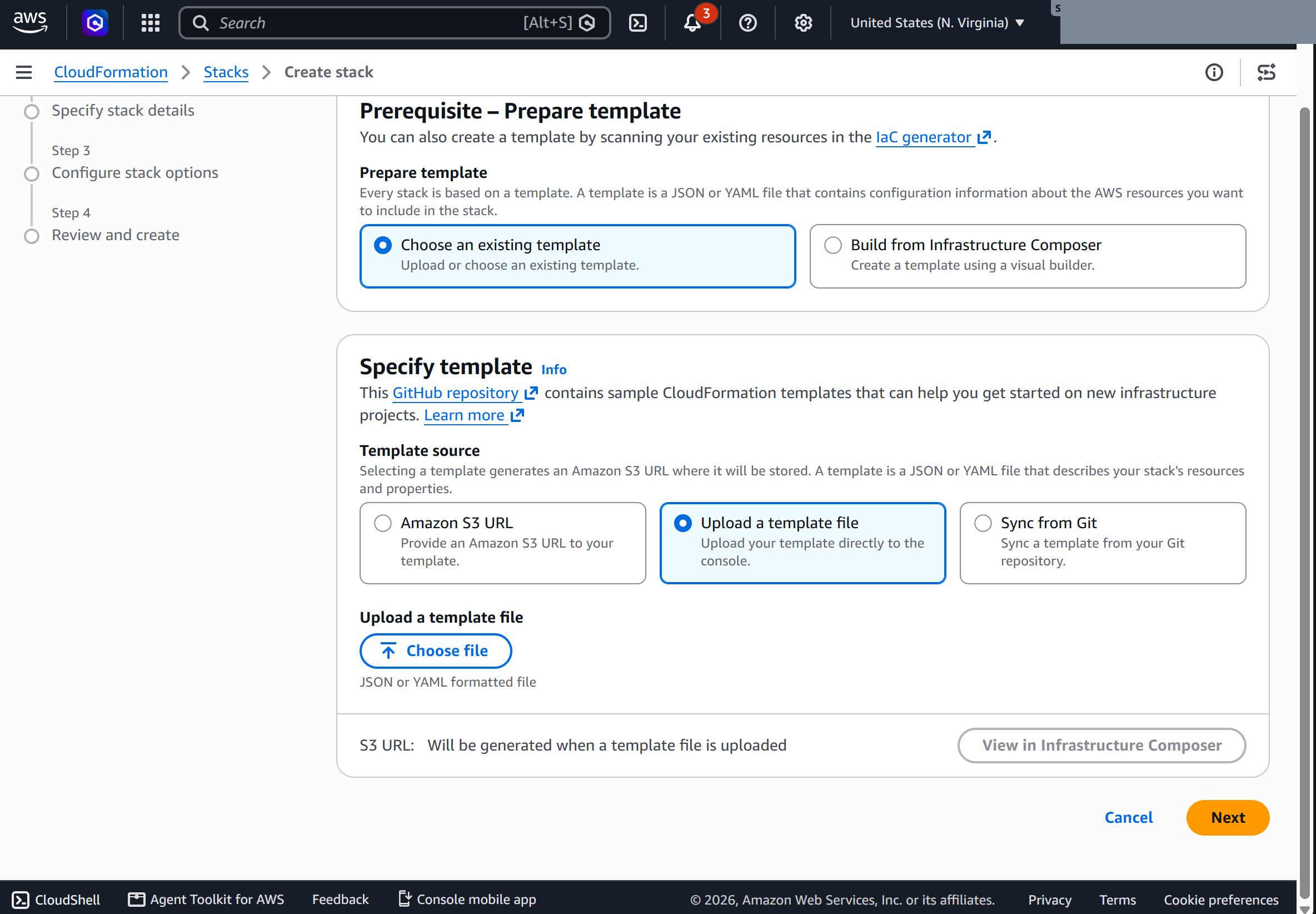Click the Agent Toolkit for AWS icon
The width and height of the screenshot is (1316, 914).
pos(136,899)
